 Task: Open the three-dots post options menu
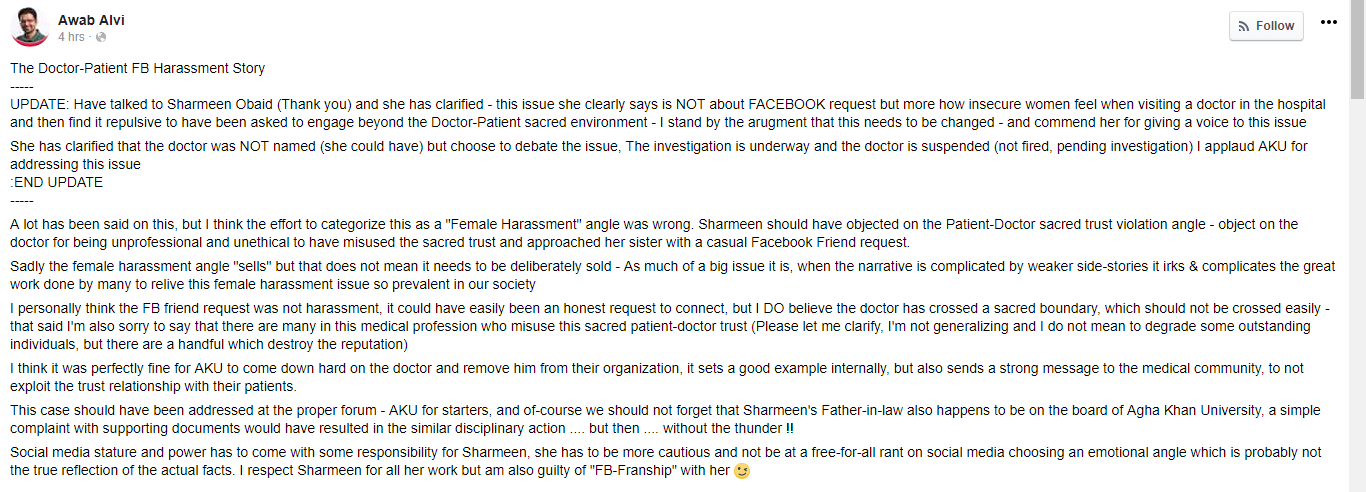1328,22
